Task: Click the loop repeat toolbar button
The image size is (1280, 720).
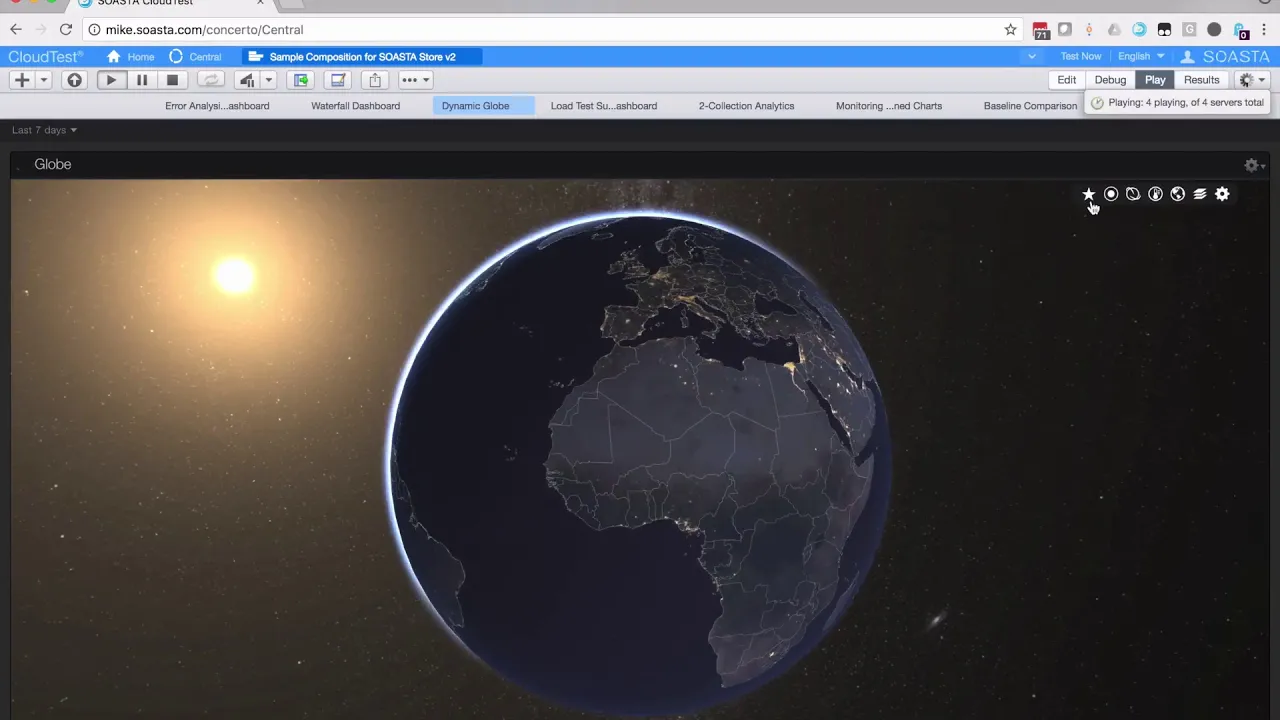Action: (210, 80)
